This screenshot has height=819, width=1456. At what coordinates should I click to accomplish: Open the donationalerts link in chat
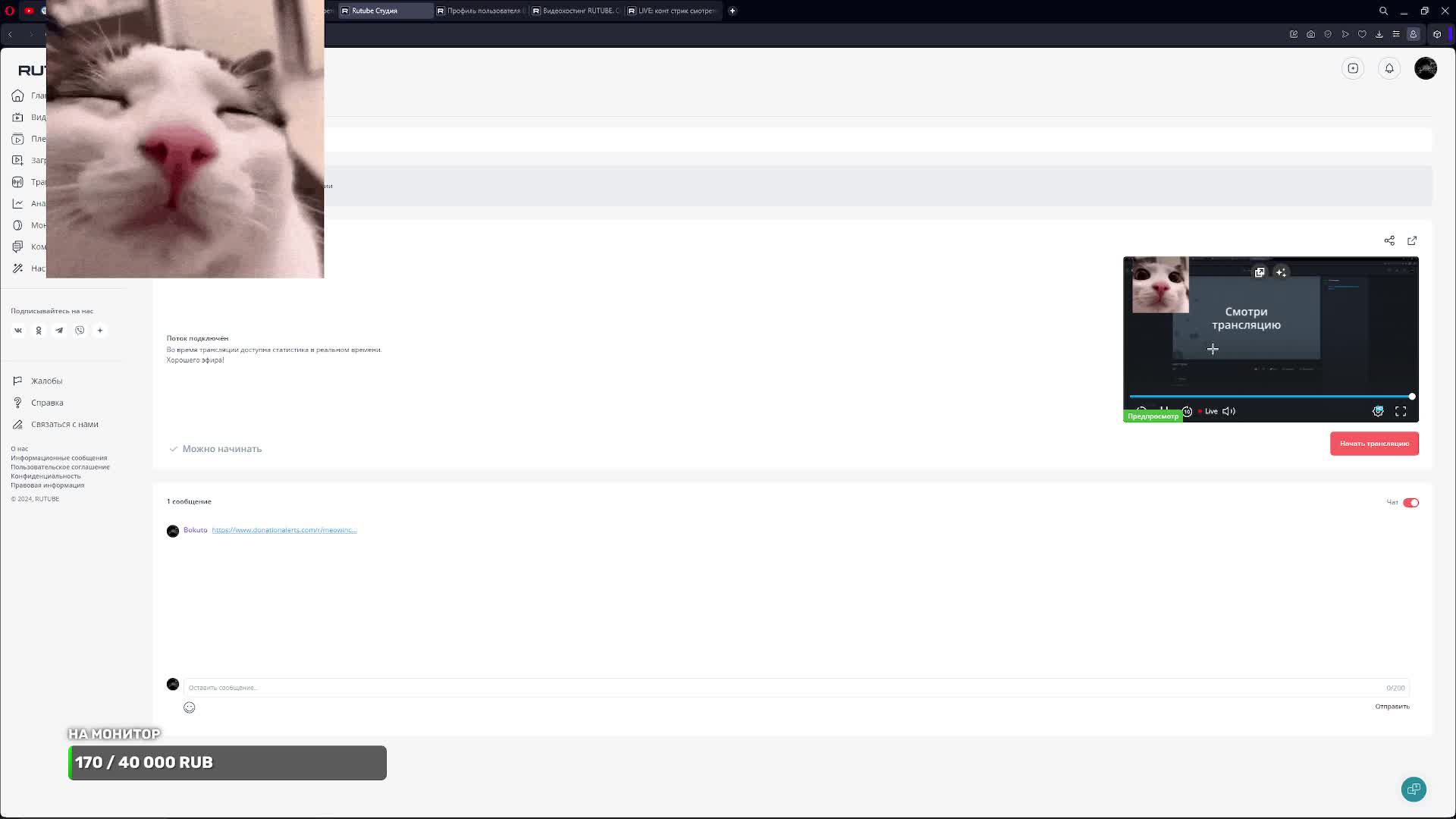pyautogui.click(x=284, y=530)
